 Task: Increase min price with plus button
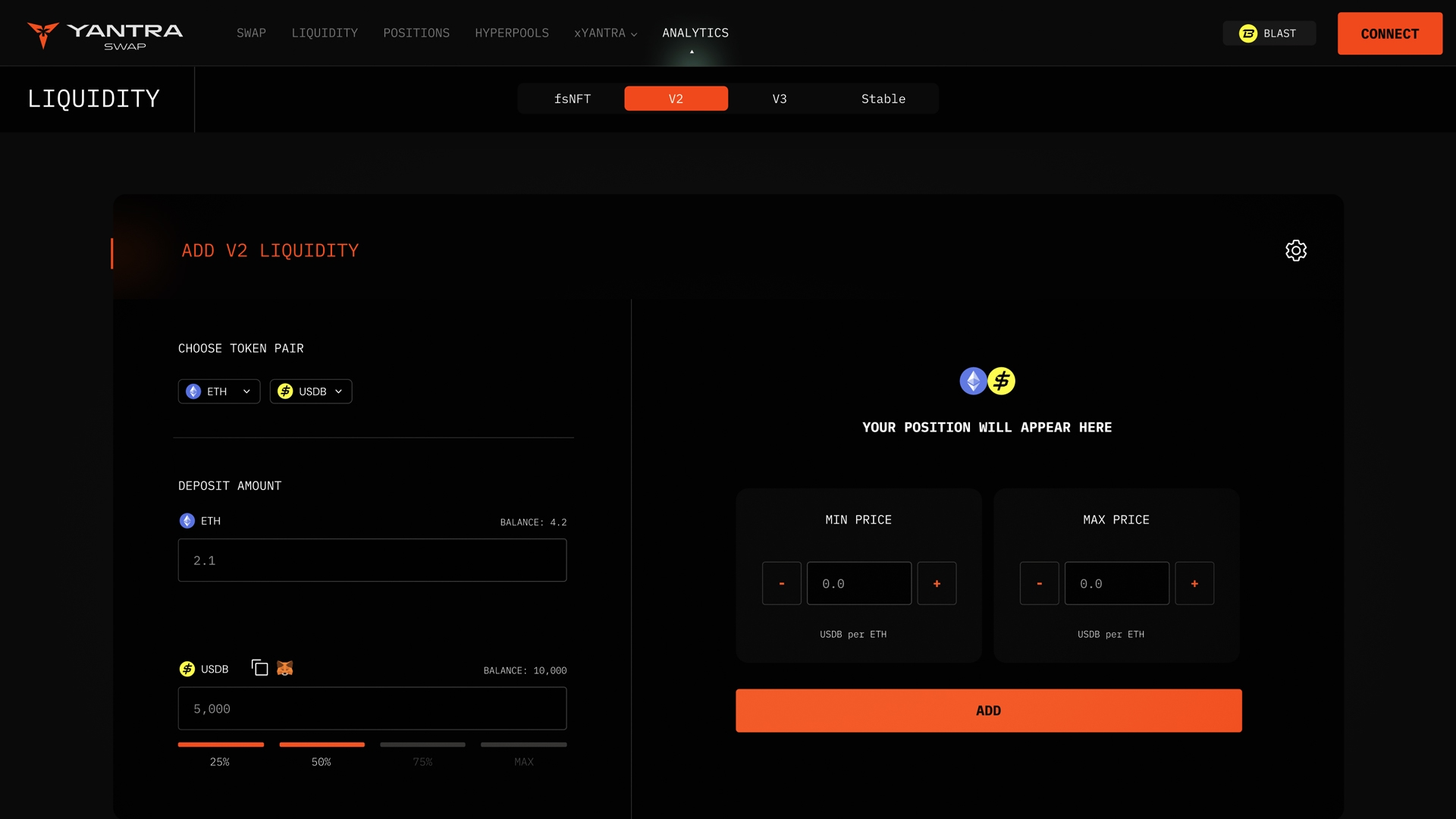coord(937,583)
